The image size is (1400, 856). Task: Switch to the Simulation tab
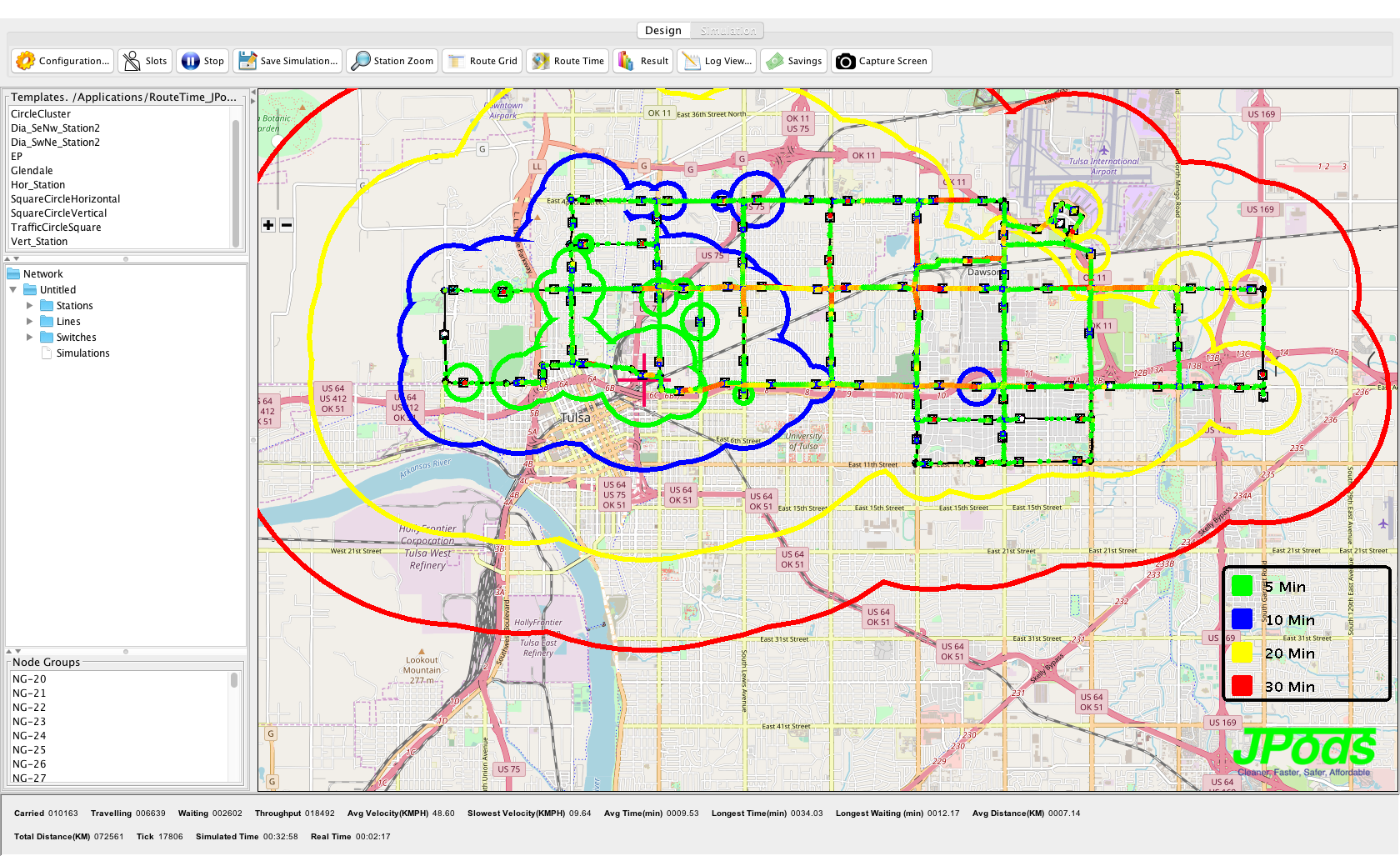point(727,31)
